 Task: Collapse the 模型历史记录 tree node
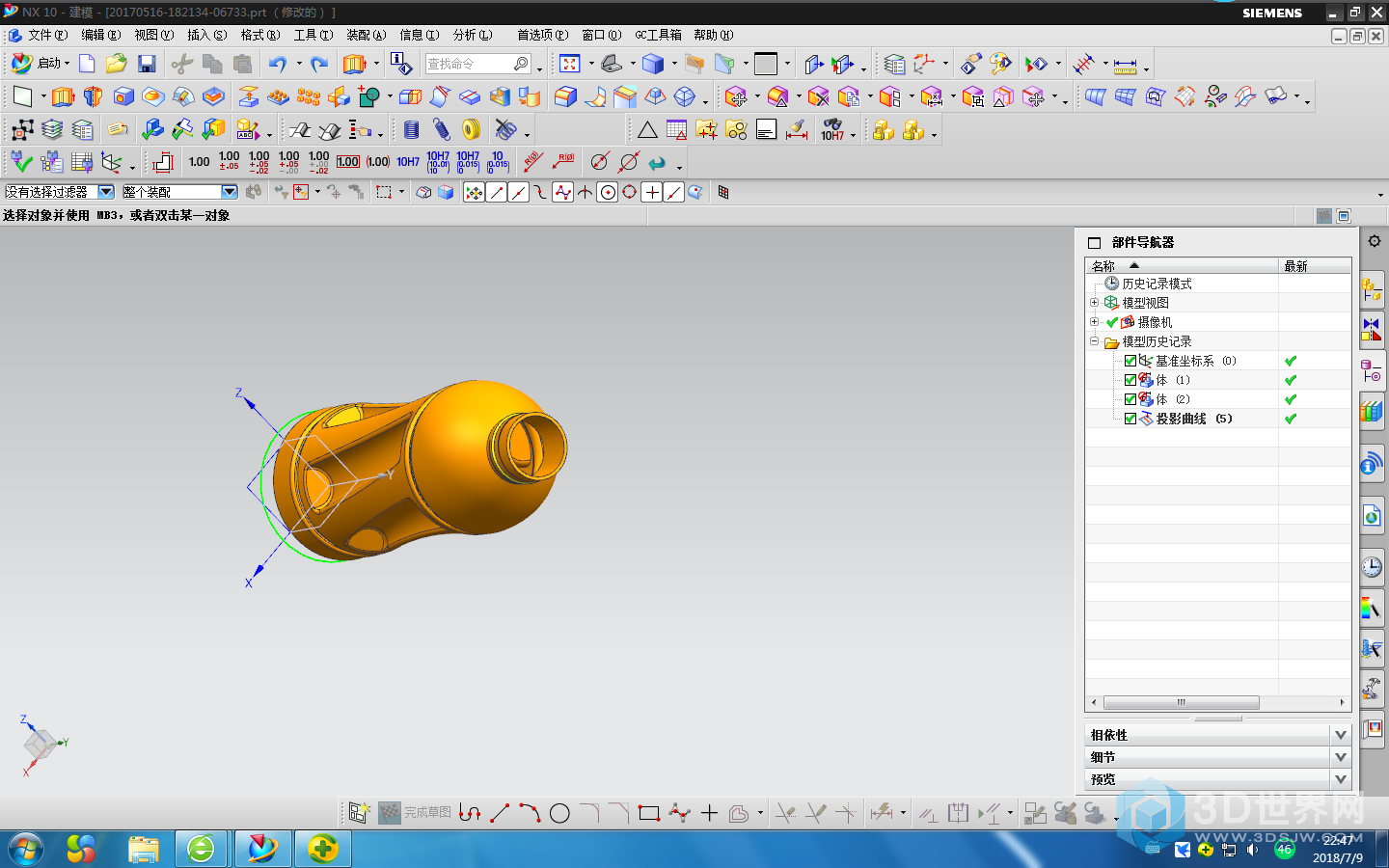pyautogui.click(x=1094, y=341)
